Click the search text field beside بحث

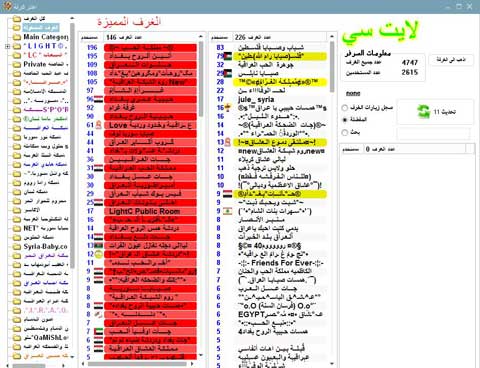pyautogui.click(x=433, y=133)
